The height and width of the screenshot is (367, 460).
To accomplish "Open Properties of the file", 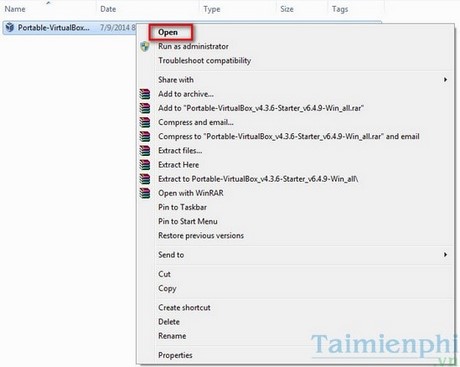I will coord(175,355).
